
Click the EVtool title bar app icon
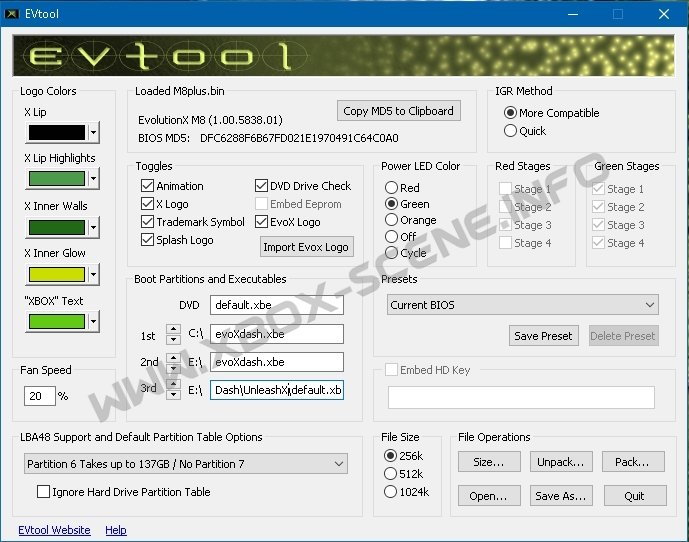pyautogui.click(x=11, y=14)
